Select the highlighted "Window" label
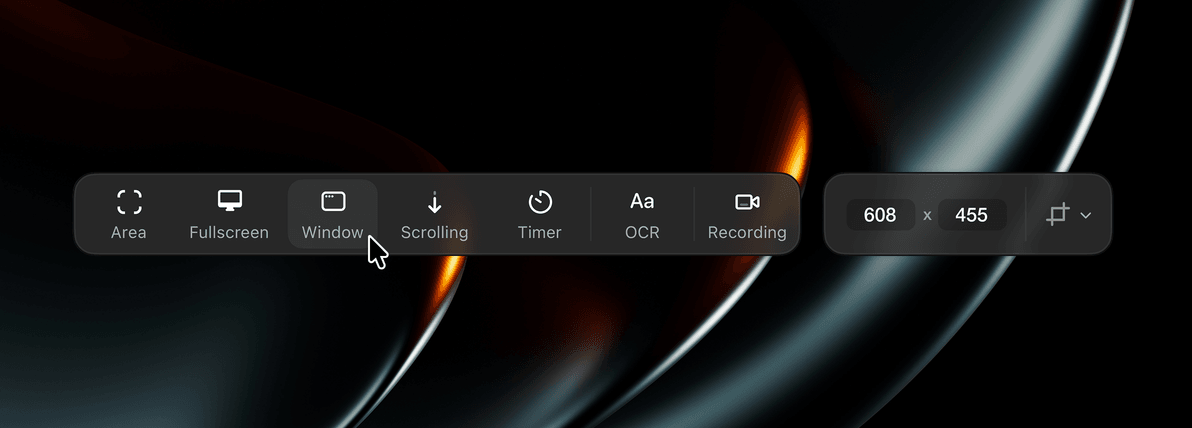This screenshot has width=1192, height=428. click(x=332, y=233)
